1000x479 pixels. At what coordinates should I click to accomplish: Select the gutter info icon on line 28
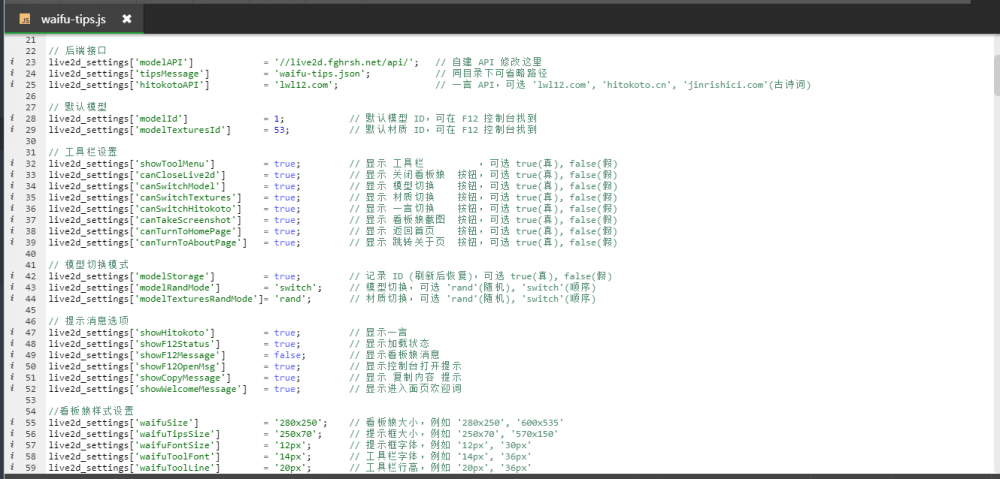coord(10,118)
